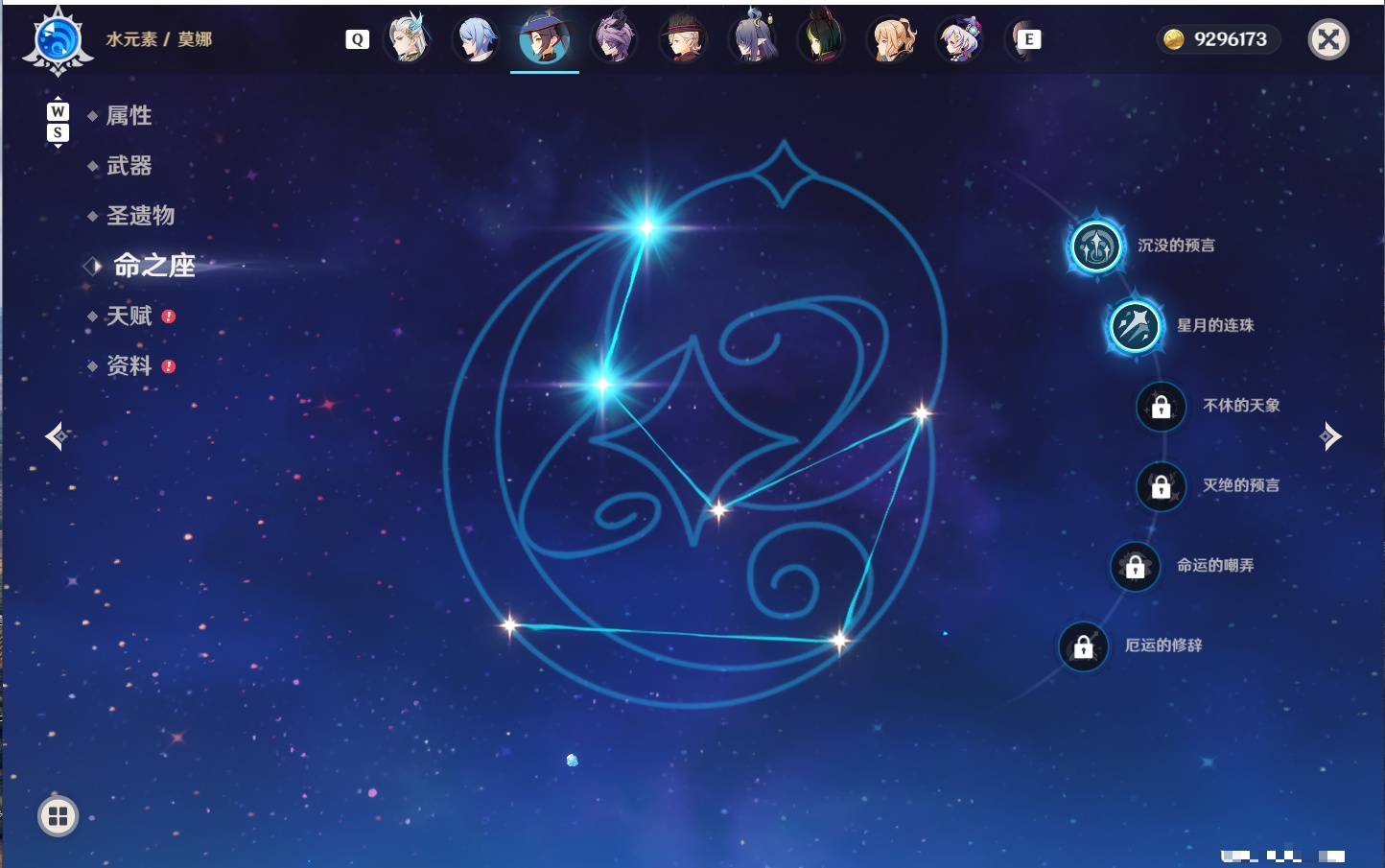Click the star at the constellation's upper right
This screenshot has width=1385, height=868.
point(922,413)
